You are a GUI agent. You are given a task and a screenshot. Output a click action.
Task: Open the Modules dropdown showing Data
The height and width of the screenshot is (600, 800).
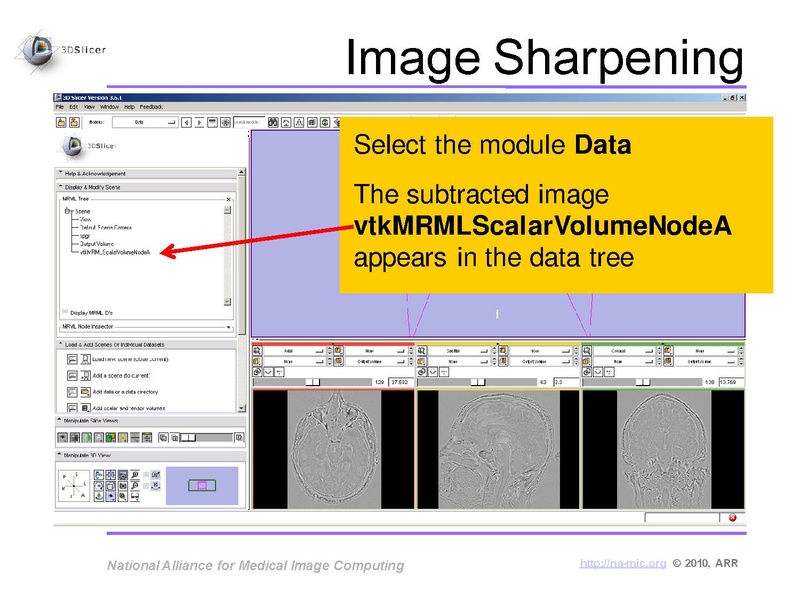[x=145, y=122]
